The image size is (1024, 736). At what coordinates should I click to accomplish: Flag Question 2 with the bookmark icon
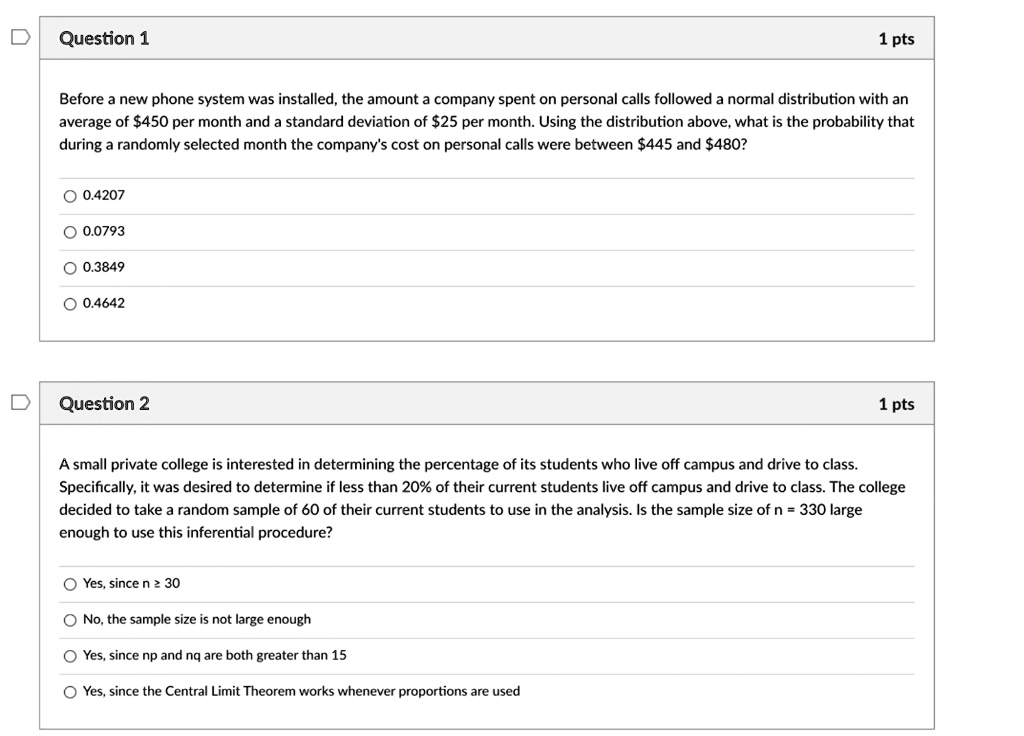[x=19, y=403]
